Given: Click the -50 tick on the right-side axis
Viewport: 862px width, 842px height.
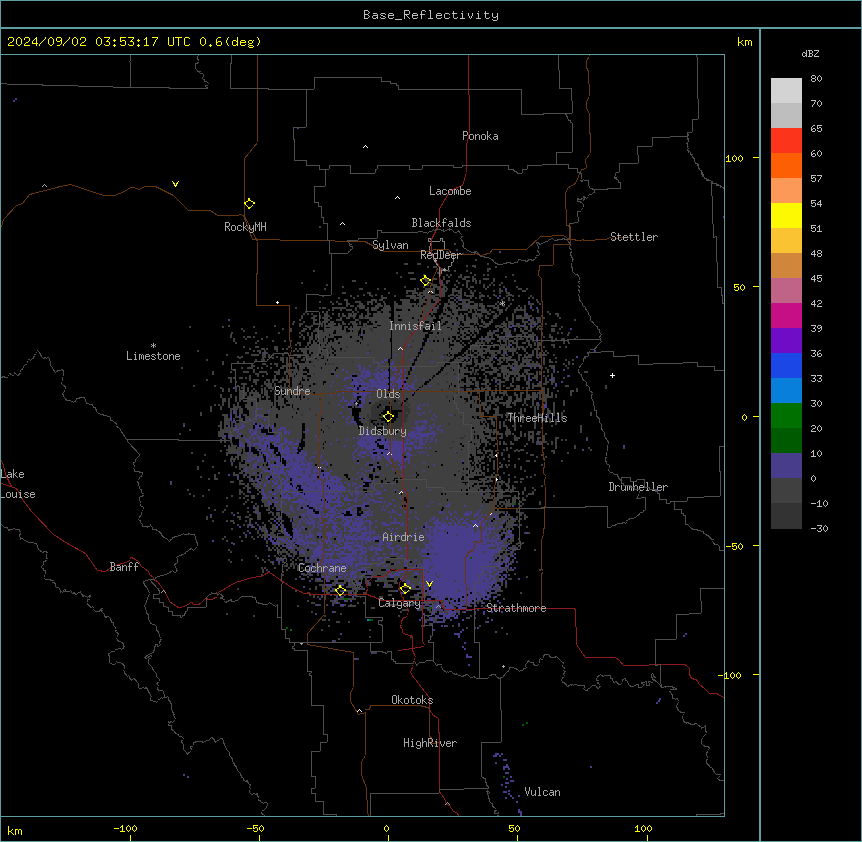Looking at the screenshot, I should (733, 546).
